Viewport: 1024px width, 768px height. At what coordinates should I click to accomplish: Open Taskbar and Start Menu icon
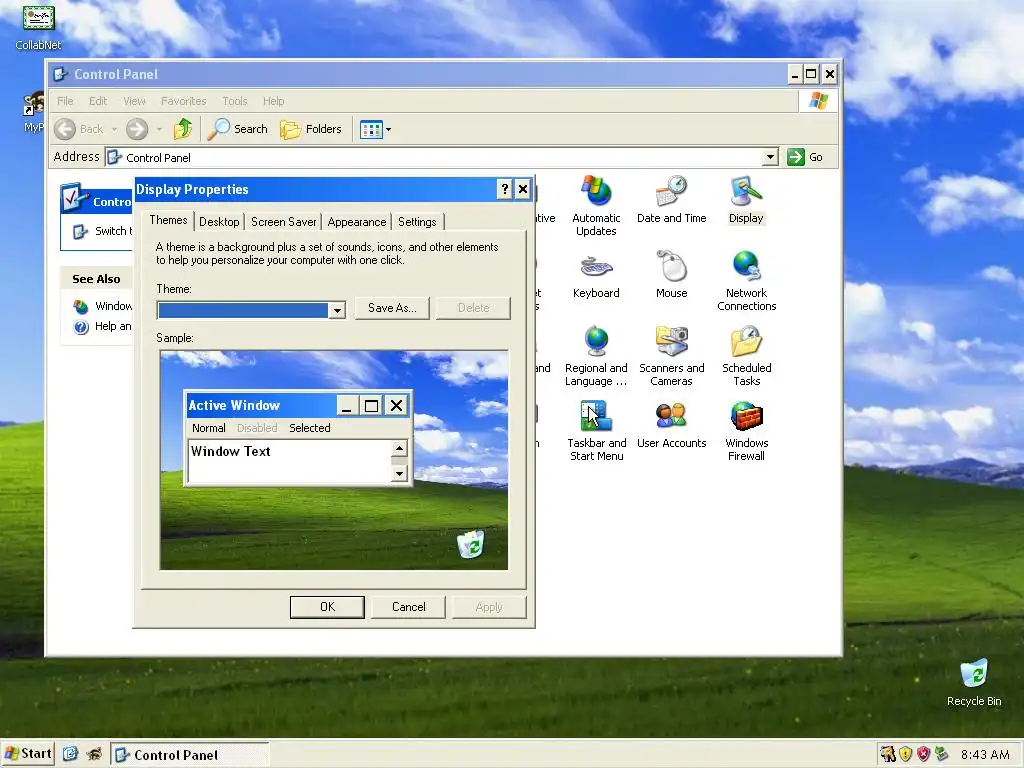(596, 431)
